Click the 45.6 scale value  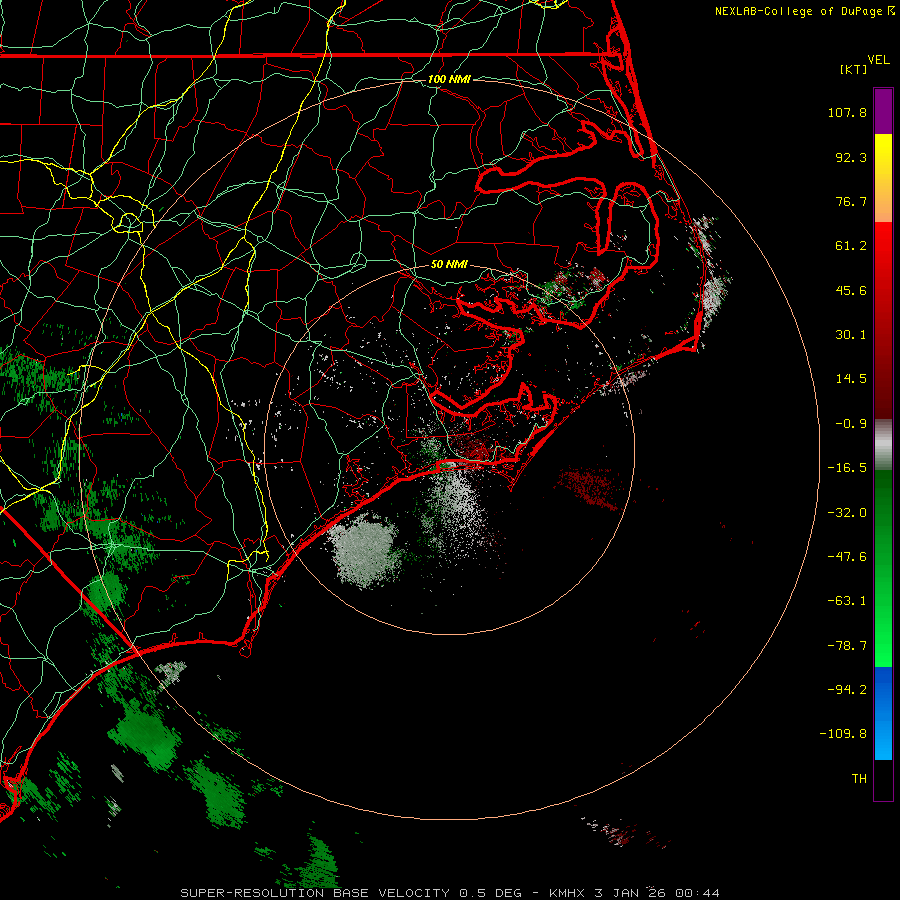(851, 290)
